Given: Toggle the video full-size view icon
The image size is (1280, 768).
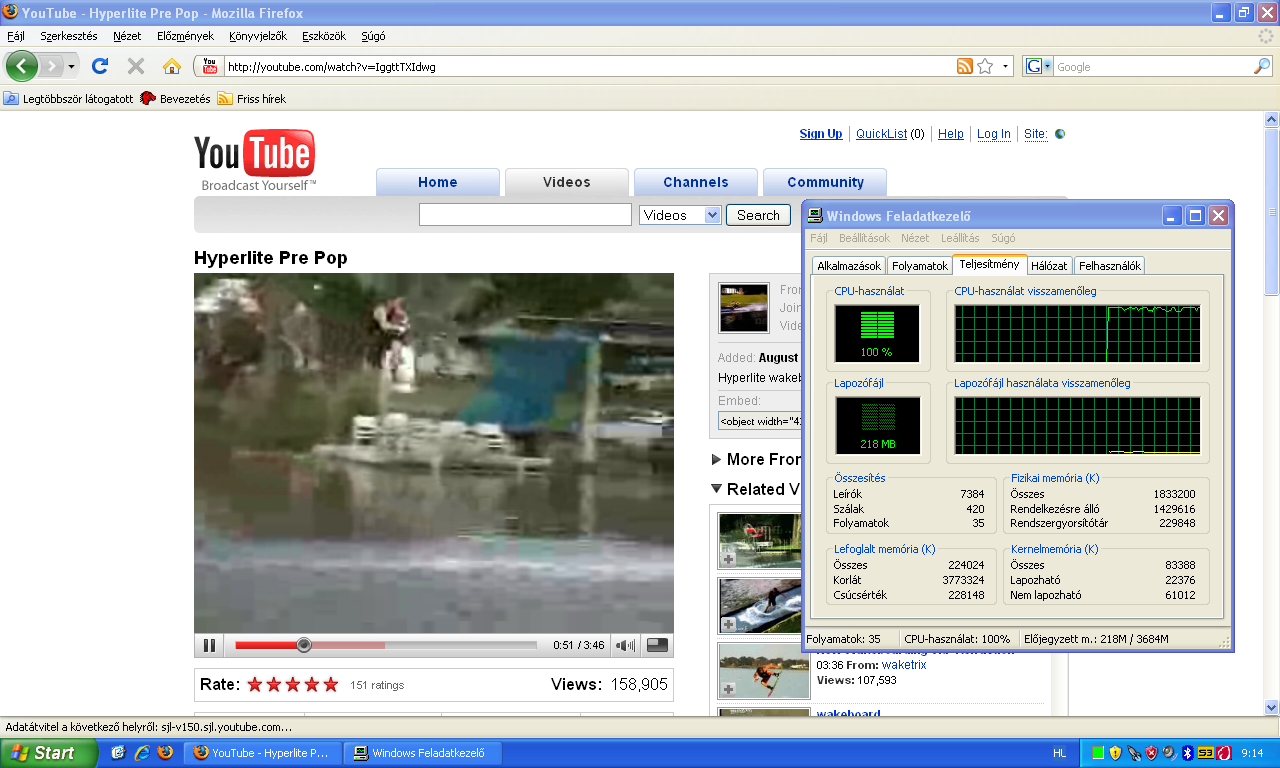Looking at the screenshot, I should click(657, 645).
